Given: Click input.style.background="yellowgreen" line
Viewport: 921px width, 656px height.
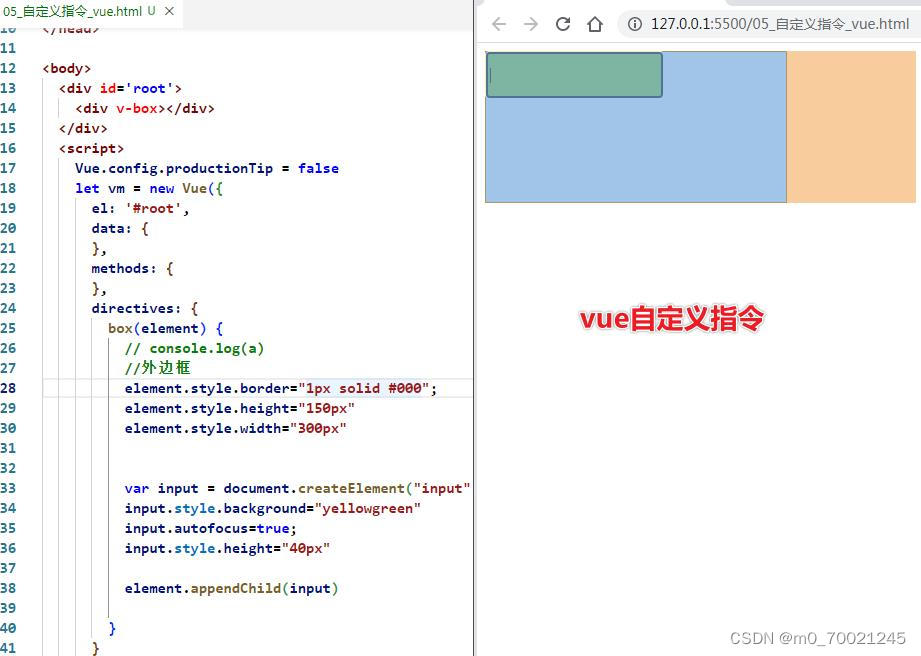Looking at the screenshot, I should point(273,508).
